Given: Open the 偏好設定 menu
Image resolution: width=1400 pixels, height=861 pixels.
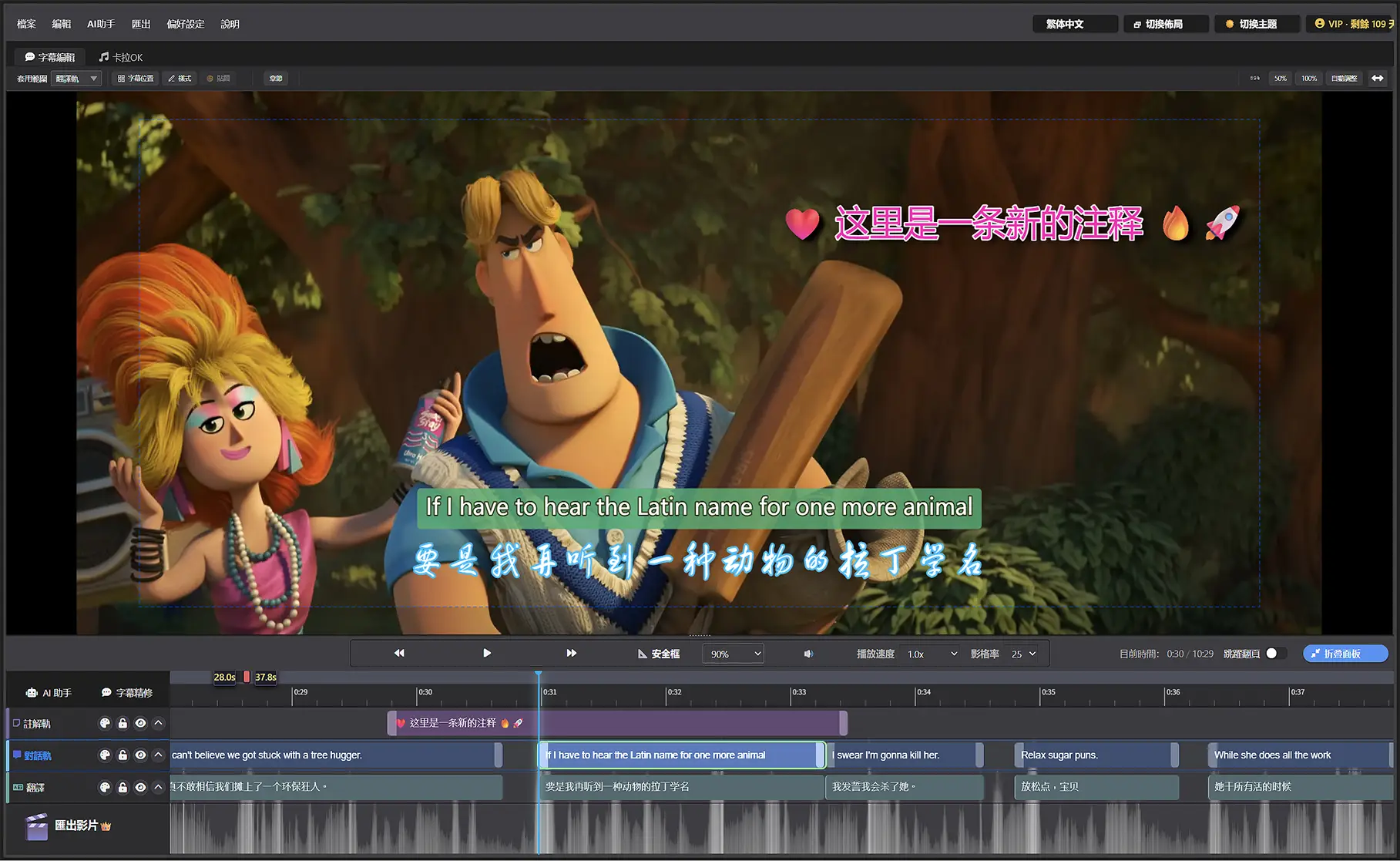Looking at the screenshot, I should (186, 24).
